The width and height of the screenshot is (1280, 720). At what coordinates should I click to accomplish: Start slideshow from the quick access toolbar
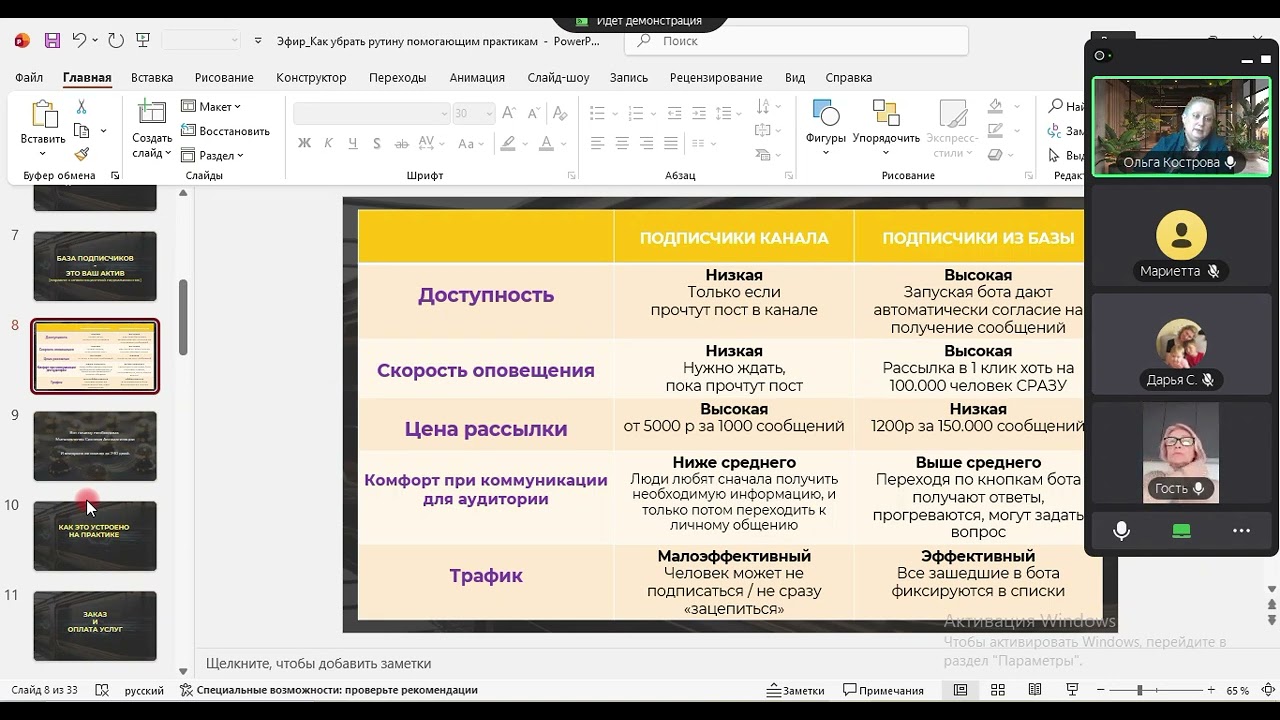tap(143, 41)
